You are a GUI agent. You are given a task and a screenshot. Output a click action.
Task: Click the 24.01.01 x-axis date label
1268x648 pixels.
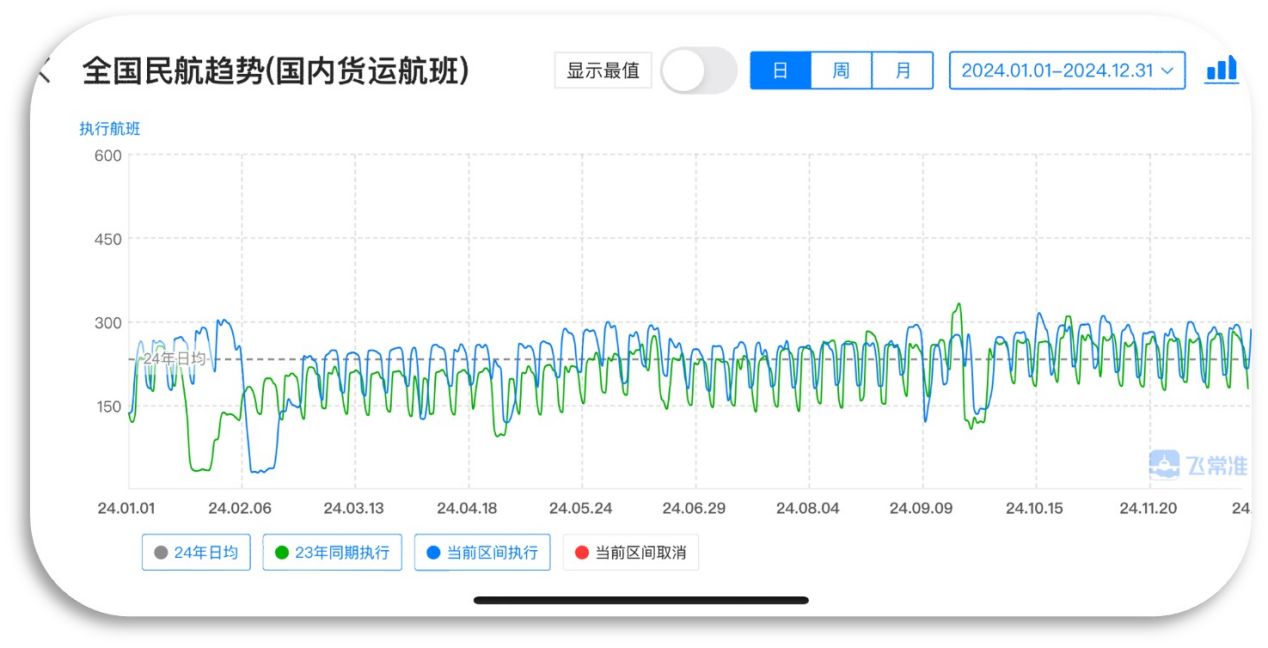point(126,508)
